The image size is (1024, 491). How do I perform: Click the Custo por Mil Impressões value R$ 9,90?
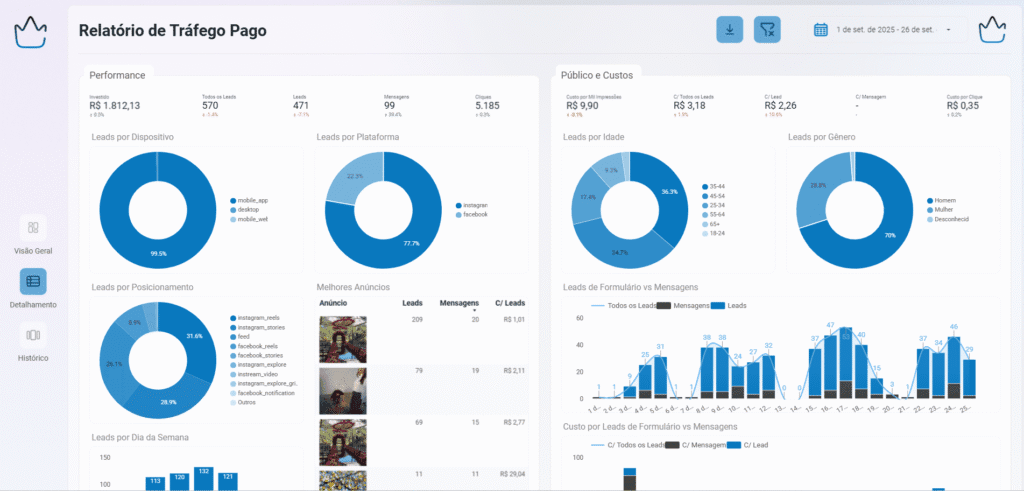[582, 106]
